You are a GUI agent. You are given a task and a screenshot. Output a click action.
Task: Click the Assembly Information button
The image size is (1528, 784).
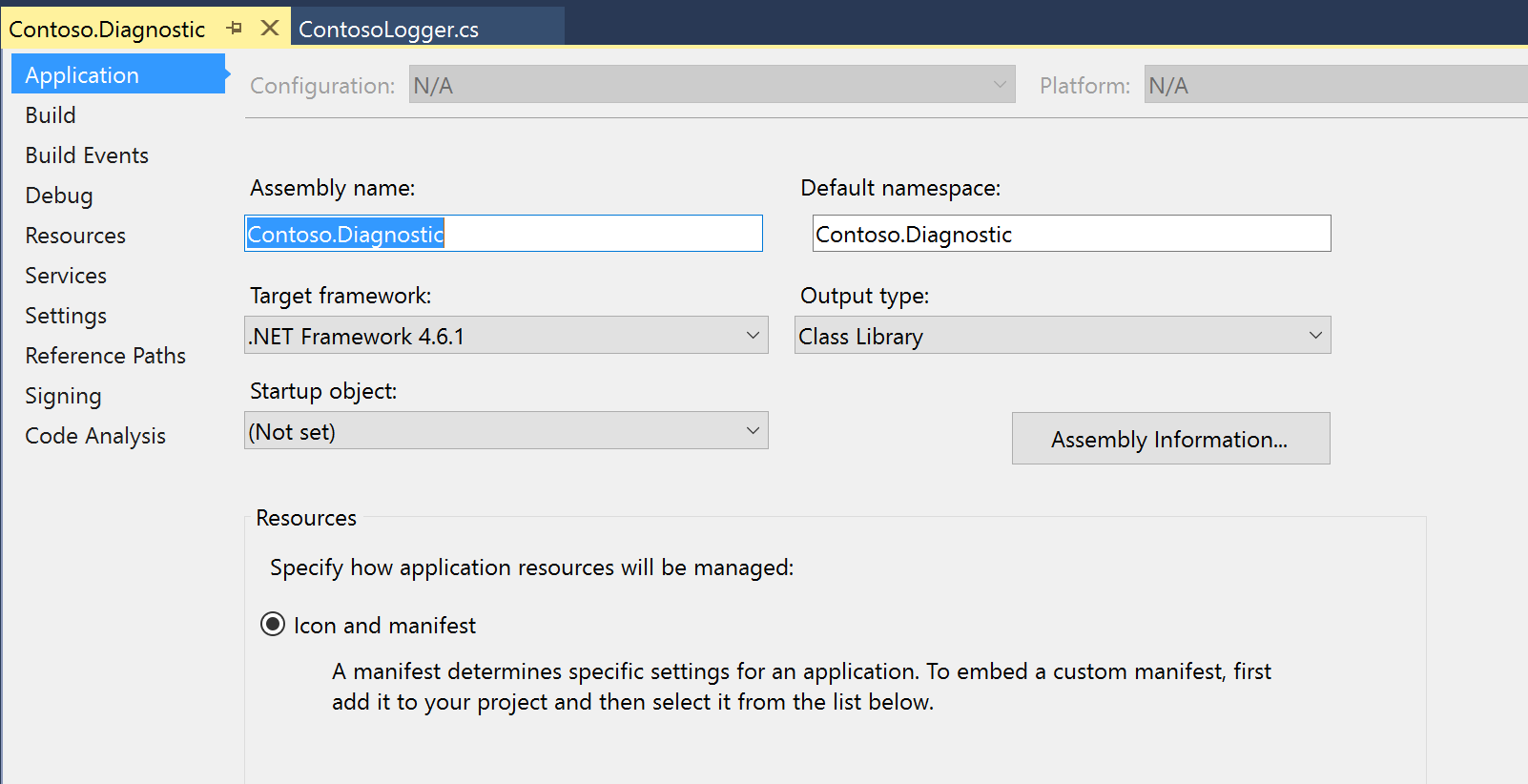pyautogui.click(x=1170, y=439)
